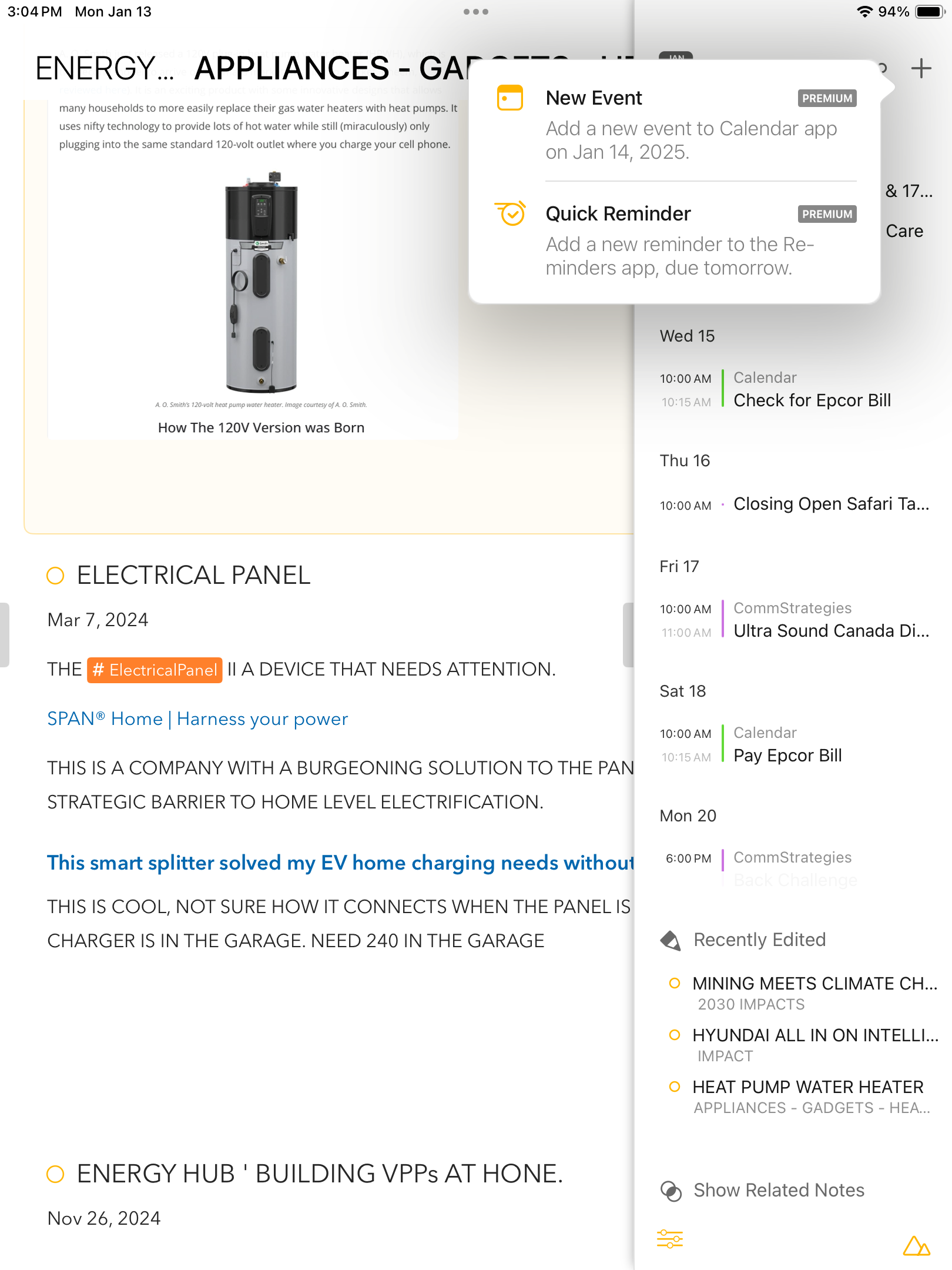The height and width of the screenshot is (1270, 952).
Task: Tap the three-dot multitasking indicator
Action: pyautogui.click(x=475, y=12)
